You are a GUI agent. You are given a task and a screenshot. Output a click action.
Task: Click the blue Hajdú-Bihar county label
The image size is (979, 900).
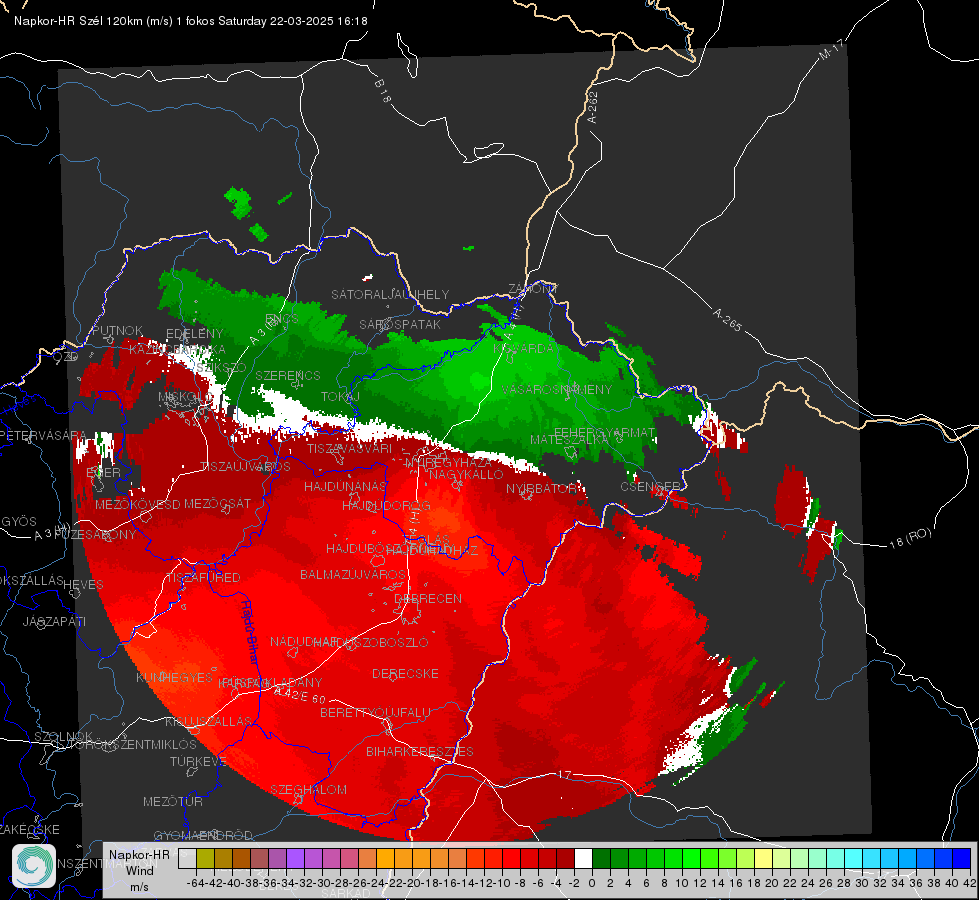(x=250, y=631)
